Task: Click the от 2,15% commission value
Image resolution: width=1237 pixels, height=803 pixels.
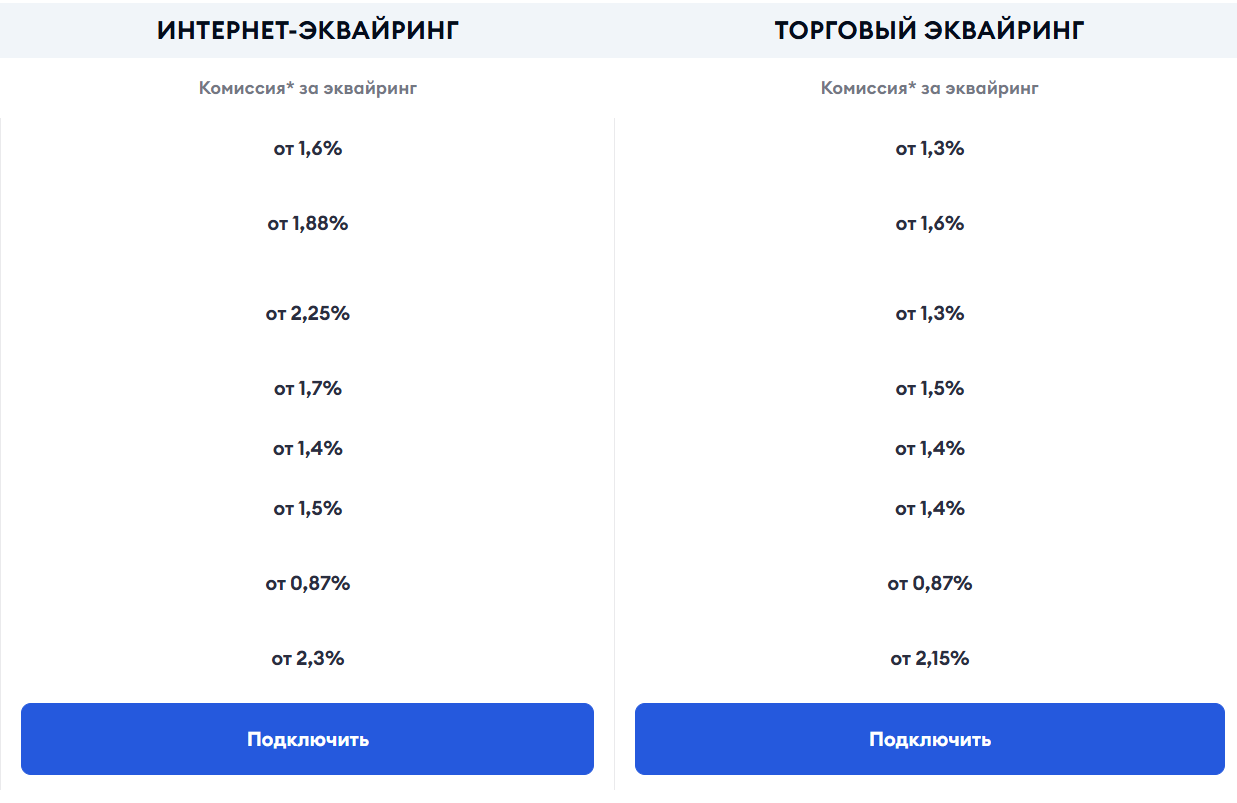Action: pos(929,659)
